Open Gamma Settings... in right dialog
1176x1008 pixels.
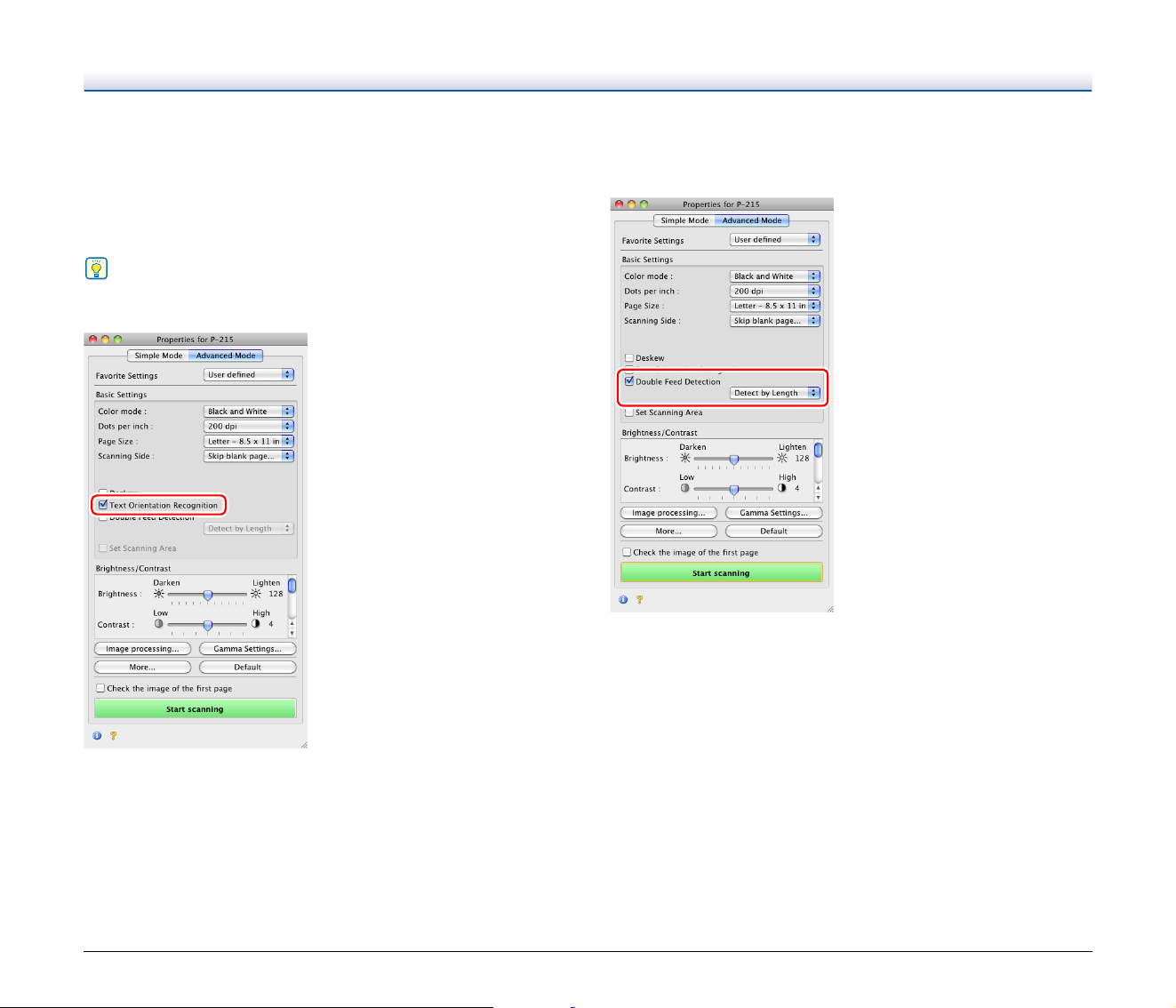click(774, 513)
